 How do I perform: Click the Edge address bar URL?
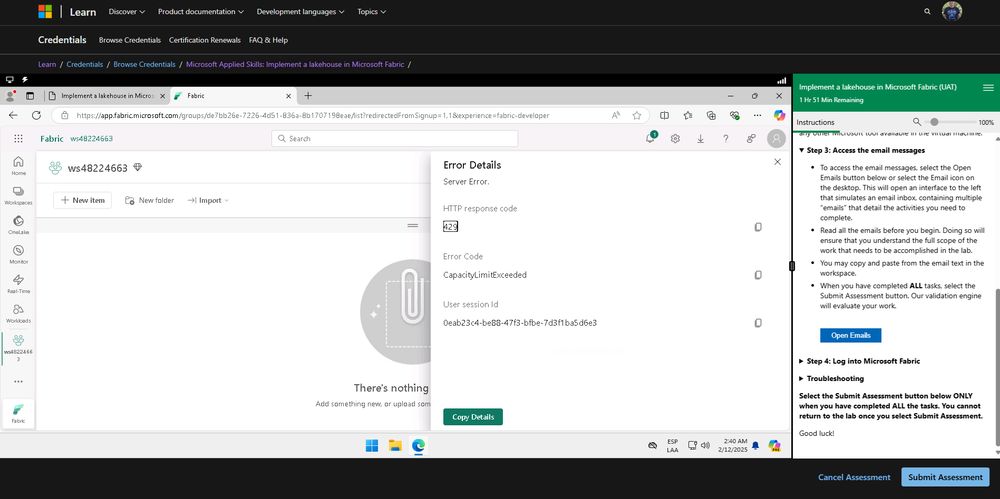[x=312, y=115]
